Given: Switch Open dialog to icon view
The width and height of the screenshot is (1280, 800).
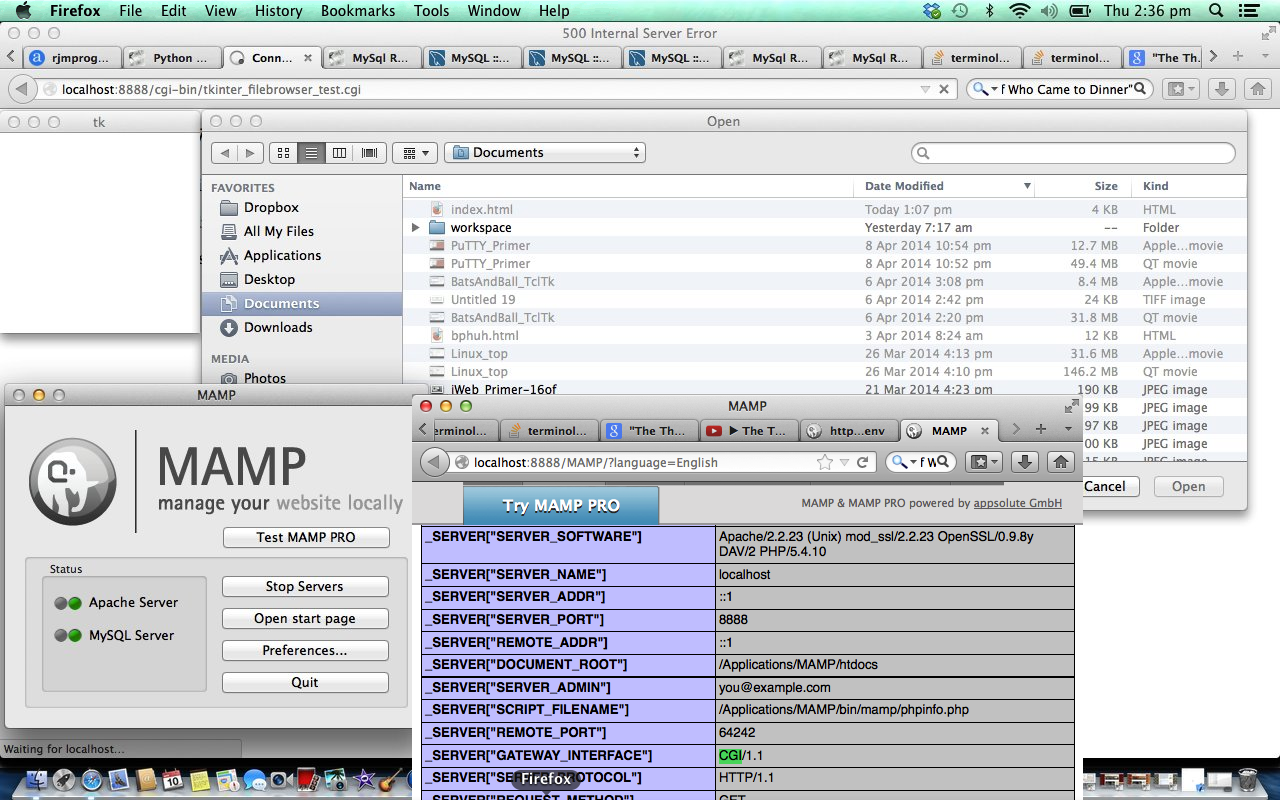Looking at the screenshot, I should coord(283,153).
